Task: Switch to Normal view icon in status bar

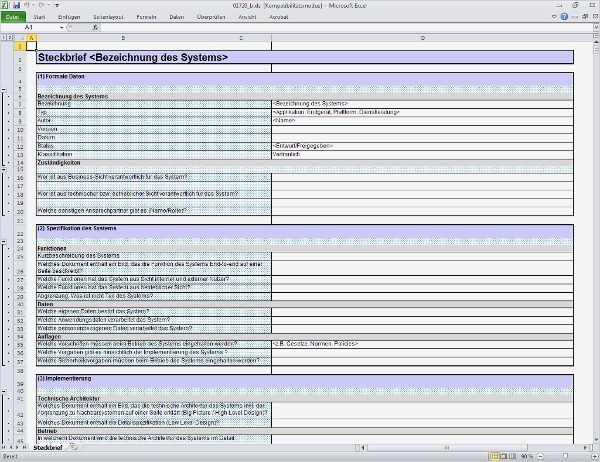Action: [x=495, y=456]
